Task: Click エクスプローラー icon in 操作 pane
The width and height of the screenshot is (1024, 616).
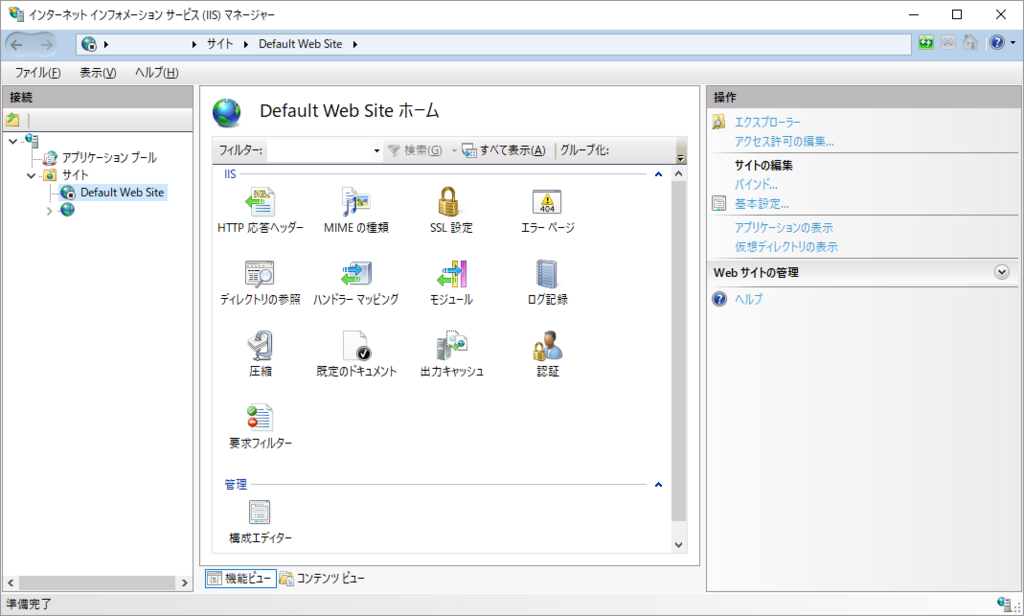Action: (x=718, y=122)
